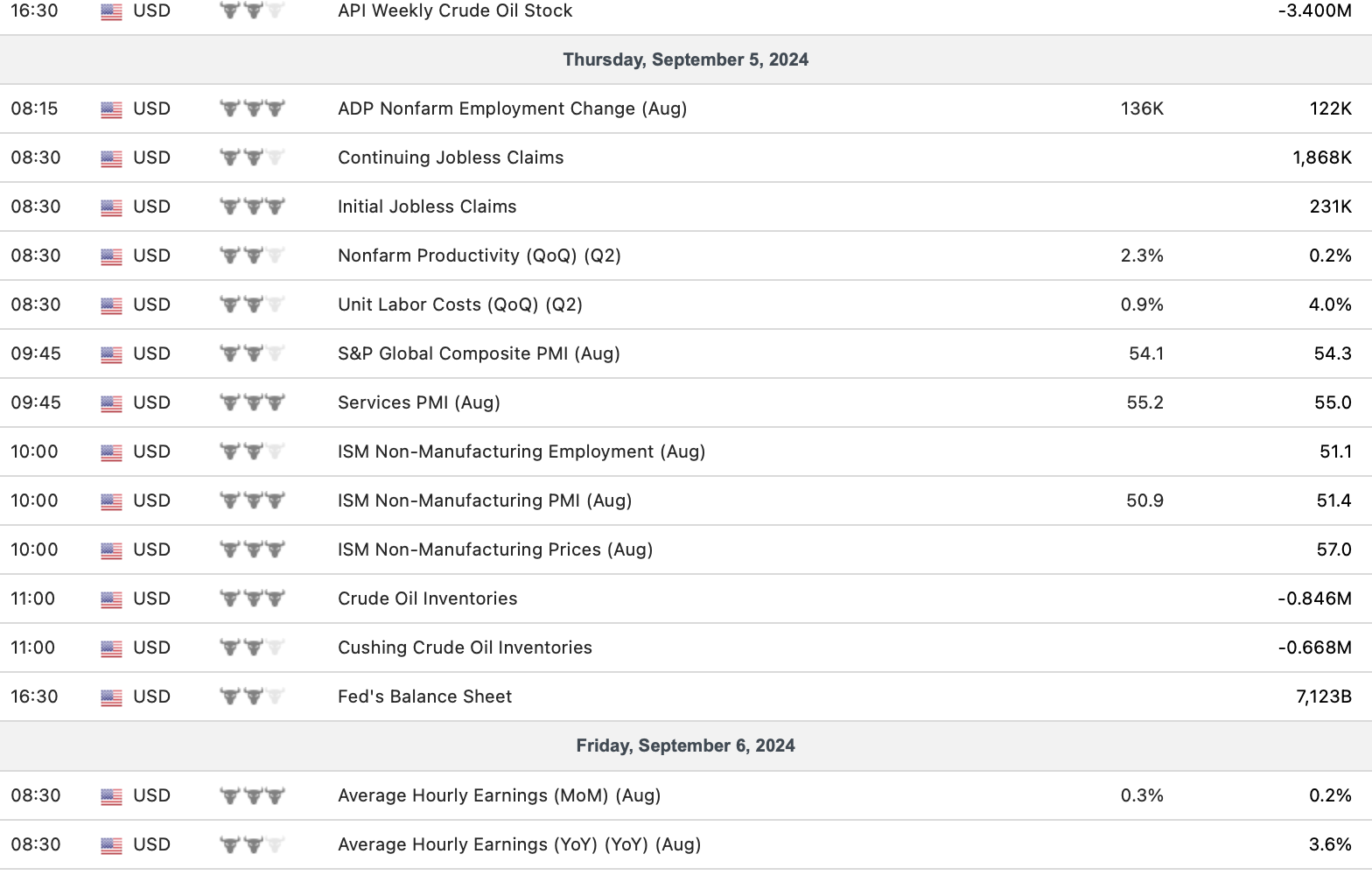Click the bull icons for Average Hourly Earnings (MoM)
Image resolution: width=1372 pixels, height=875 pixels.
point(252,796)
